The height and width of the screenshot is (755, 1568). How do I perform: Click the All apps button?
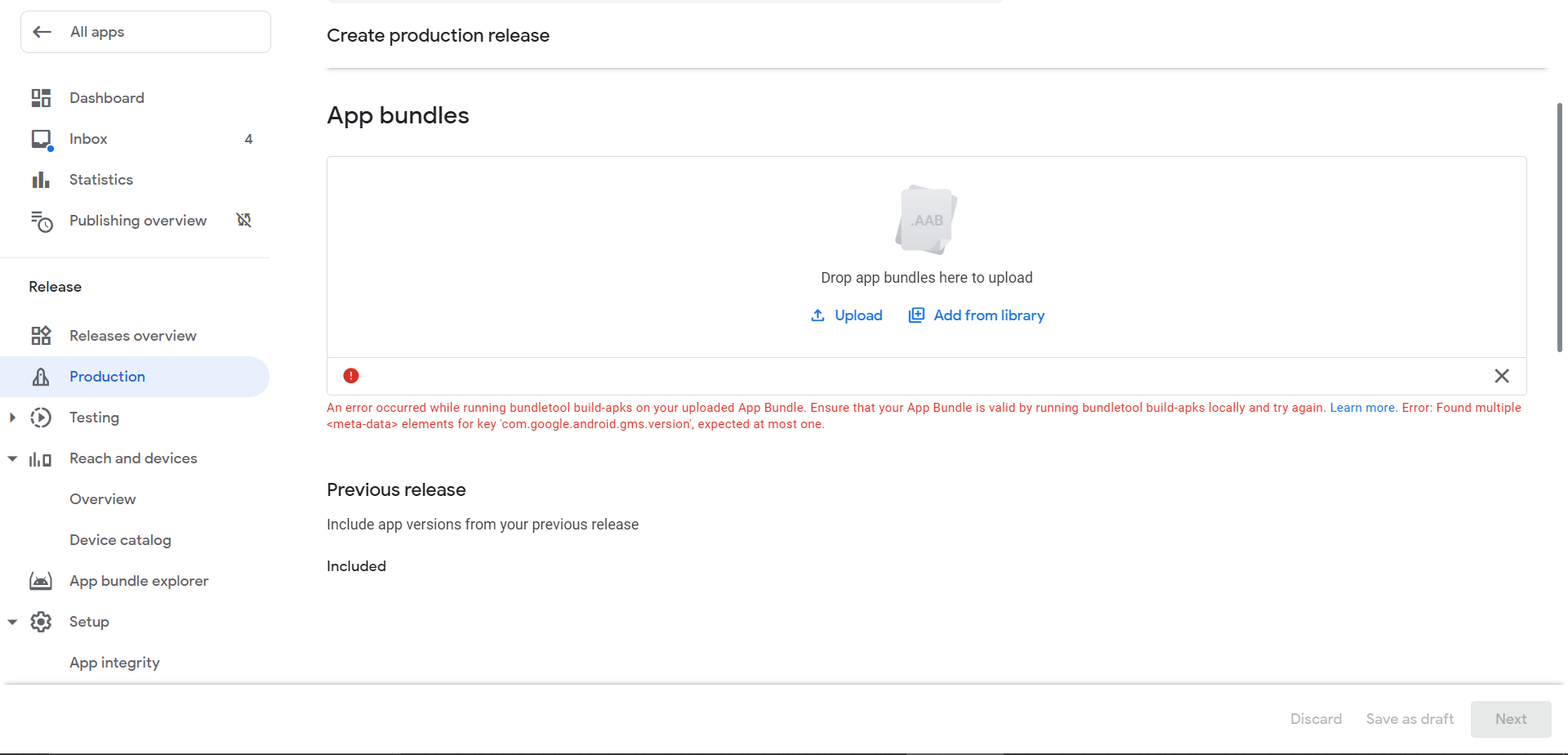(x=145, y=32)
